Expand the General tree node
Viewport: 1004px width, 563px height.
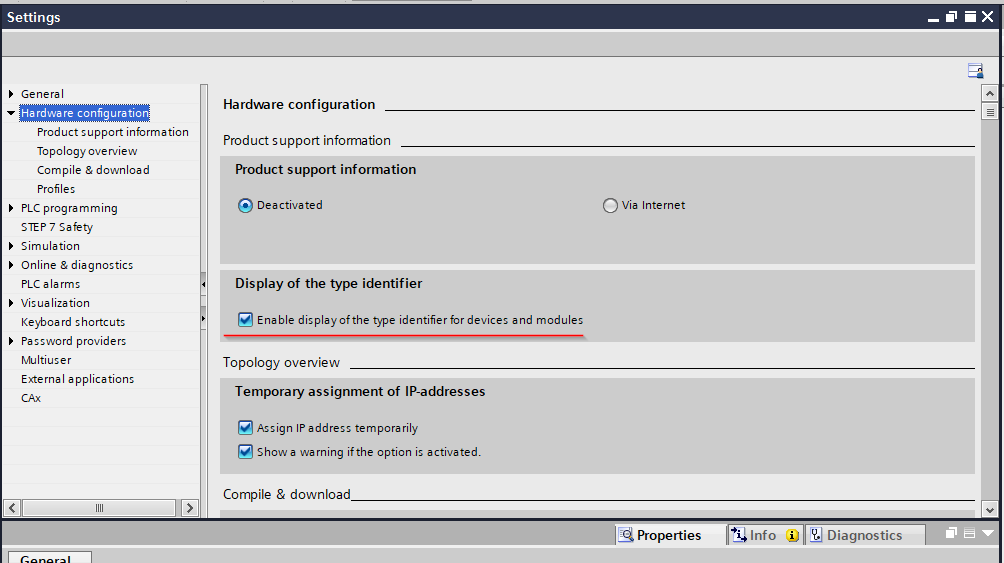click(11, 94)
